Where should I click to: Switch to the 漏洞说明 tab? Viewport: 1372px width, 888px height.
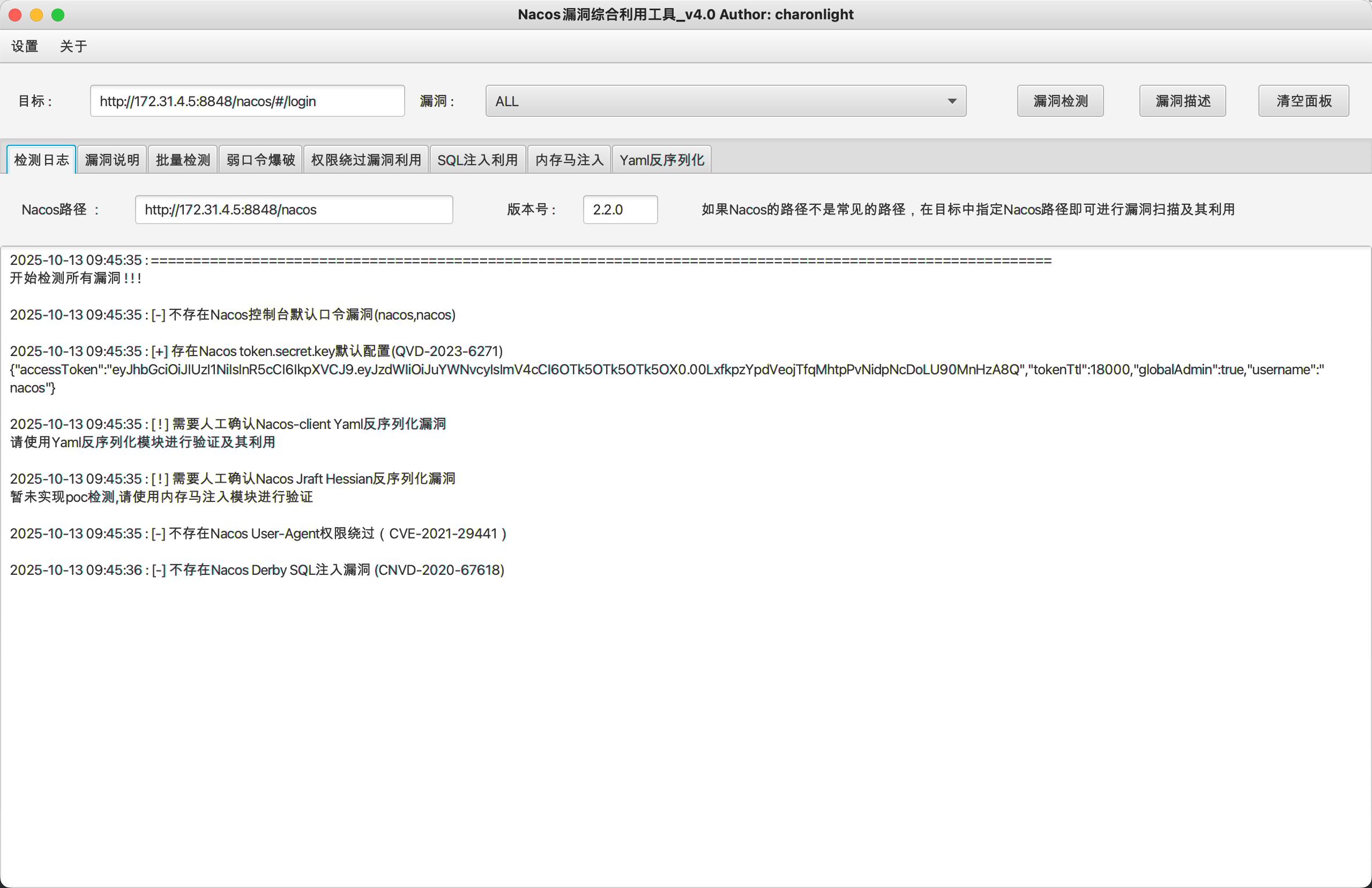pos(112,160)
